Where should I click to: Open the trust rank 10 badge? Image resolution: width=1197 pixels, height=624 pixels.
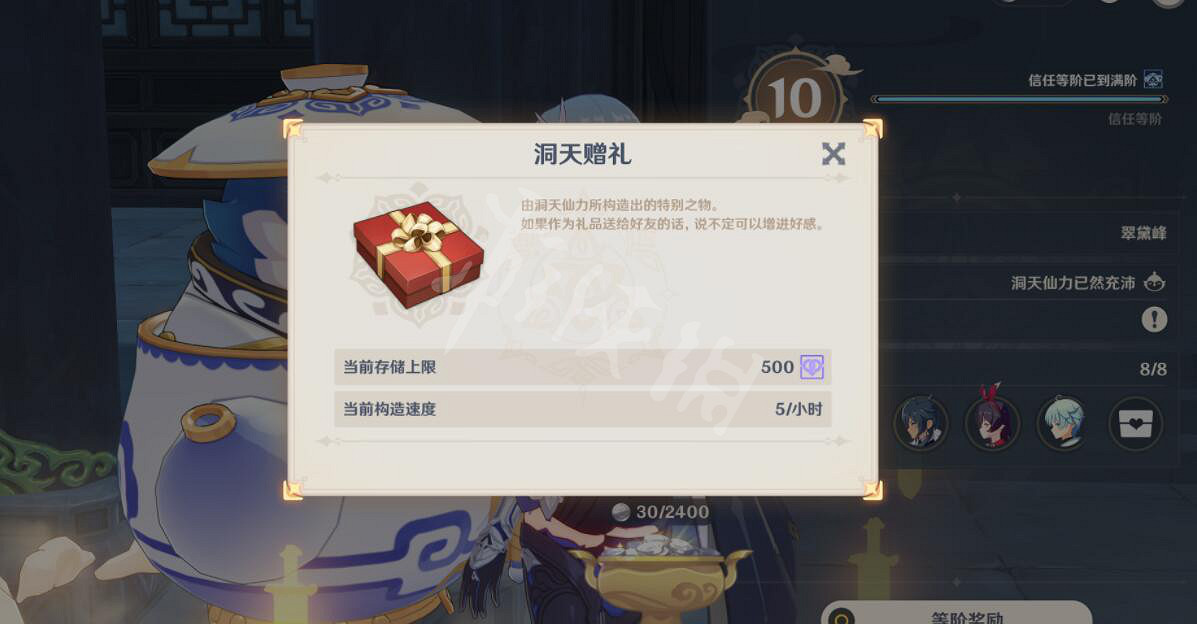coord(795,96)
